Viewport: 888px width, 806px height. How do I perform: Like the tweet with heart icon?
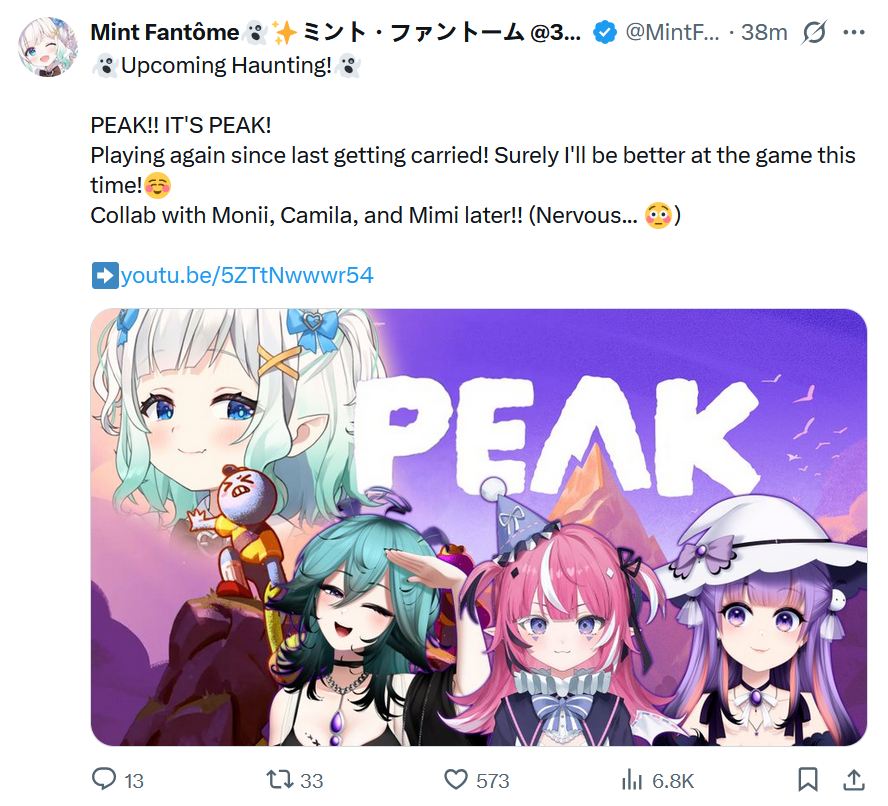(x=456, y=780)
